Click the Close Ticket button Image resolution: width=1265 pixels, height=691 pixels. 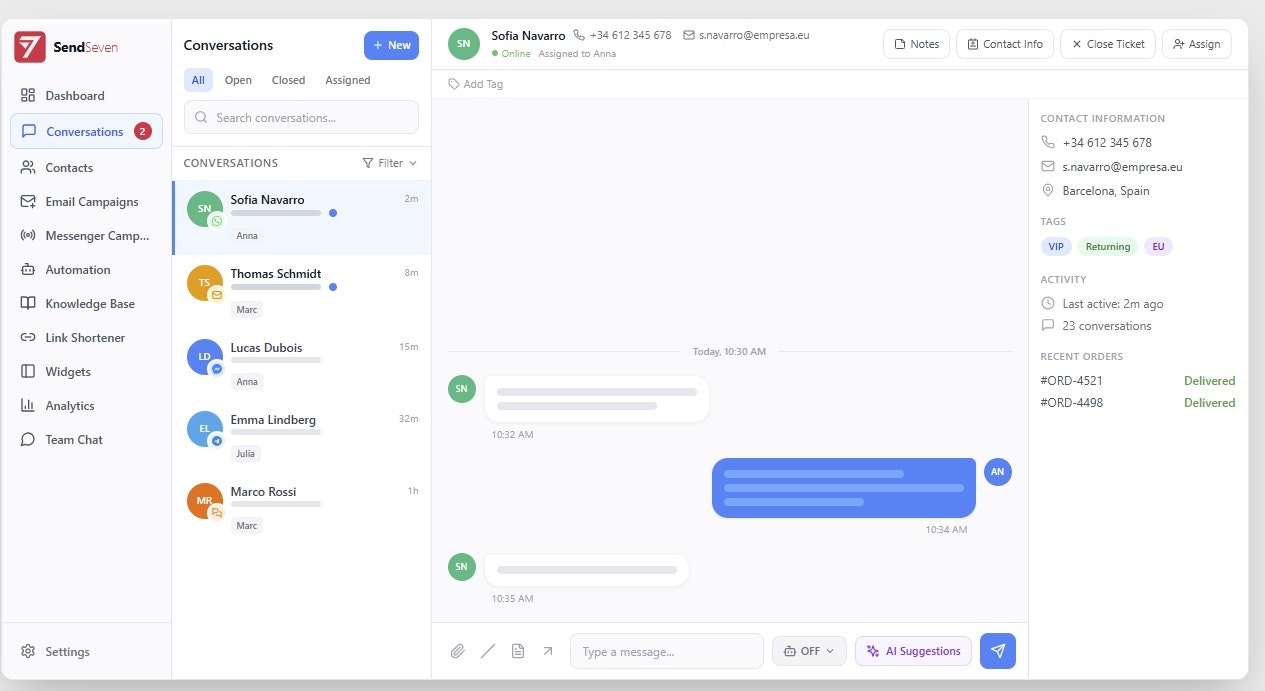(x=1107, y=44)
